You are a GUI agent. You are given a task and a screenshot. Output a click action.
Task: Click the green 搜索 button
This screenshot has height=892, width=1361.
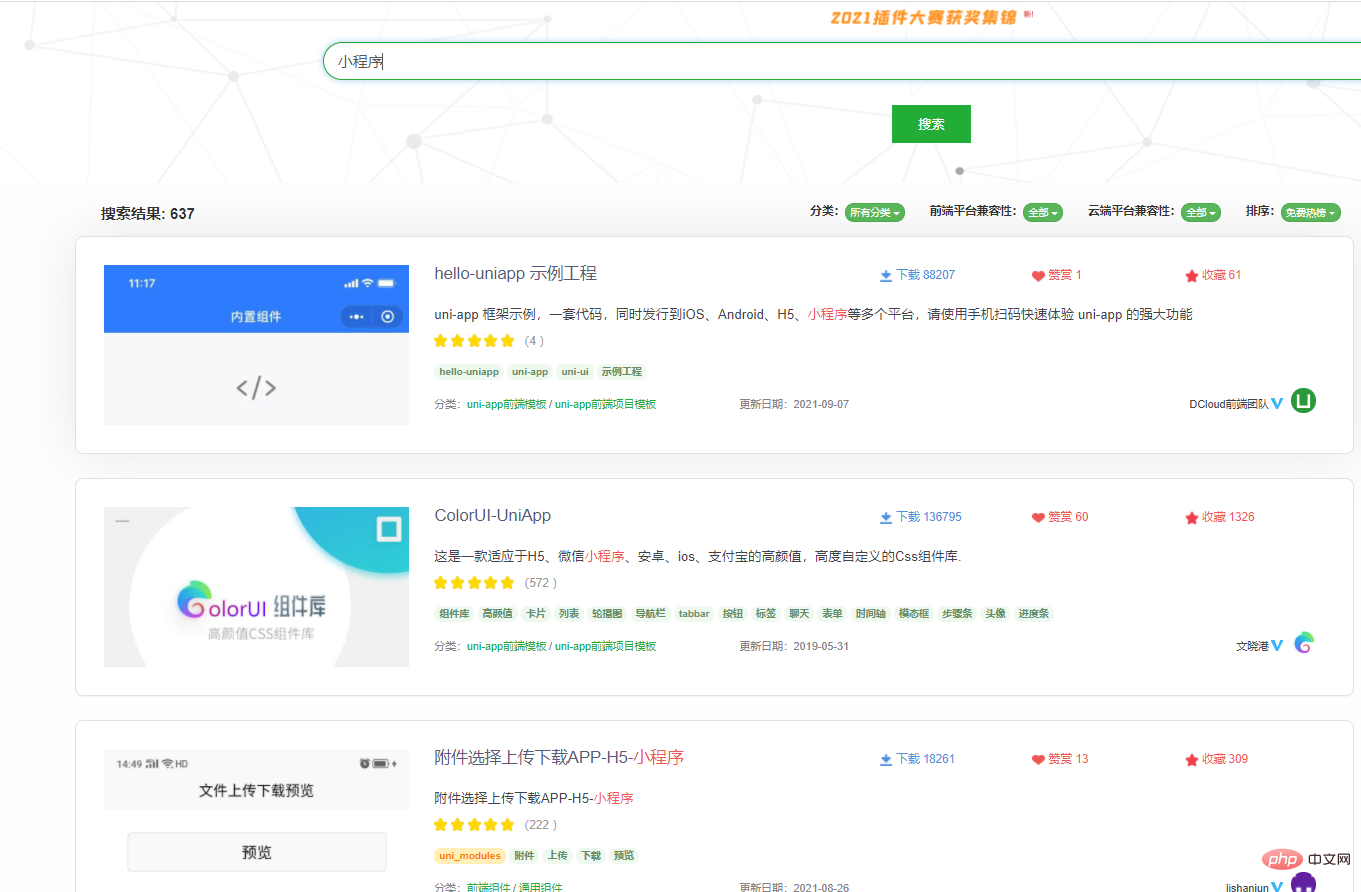click(x=931, y=124)
